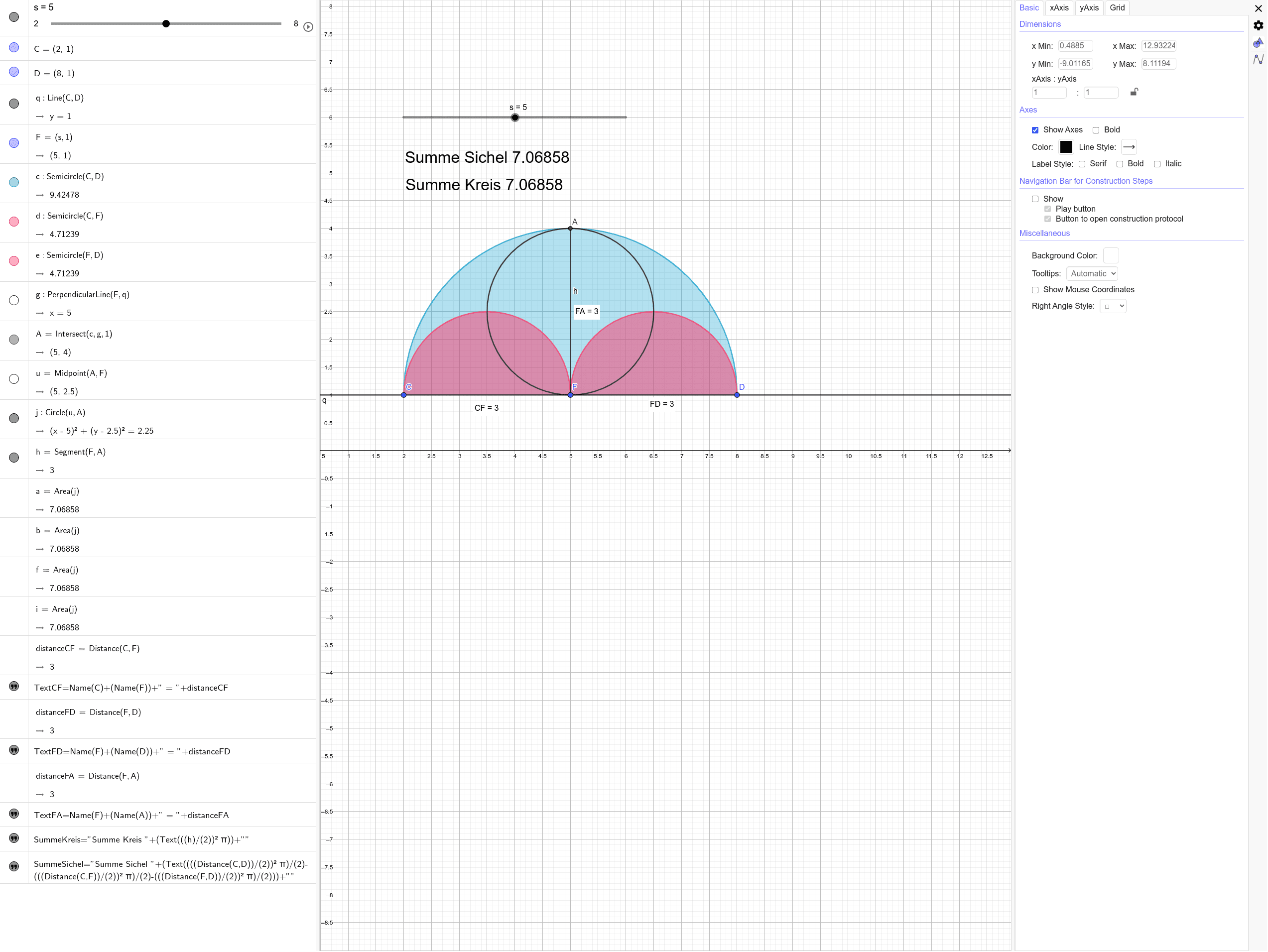
Task: Open the axes Line Style dropdown
Action: tap(1129, 147)
